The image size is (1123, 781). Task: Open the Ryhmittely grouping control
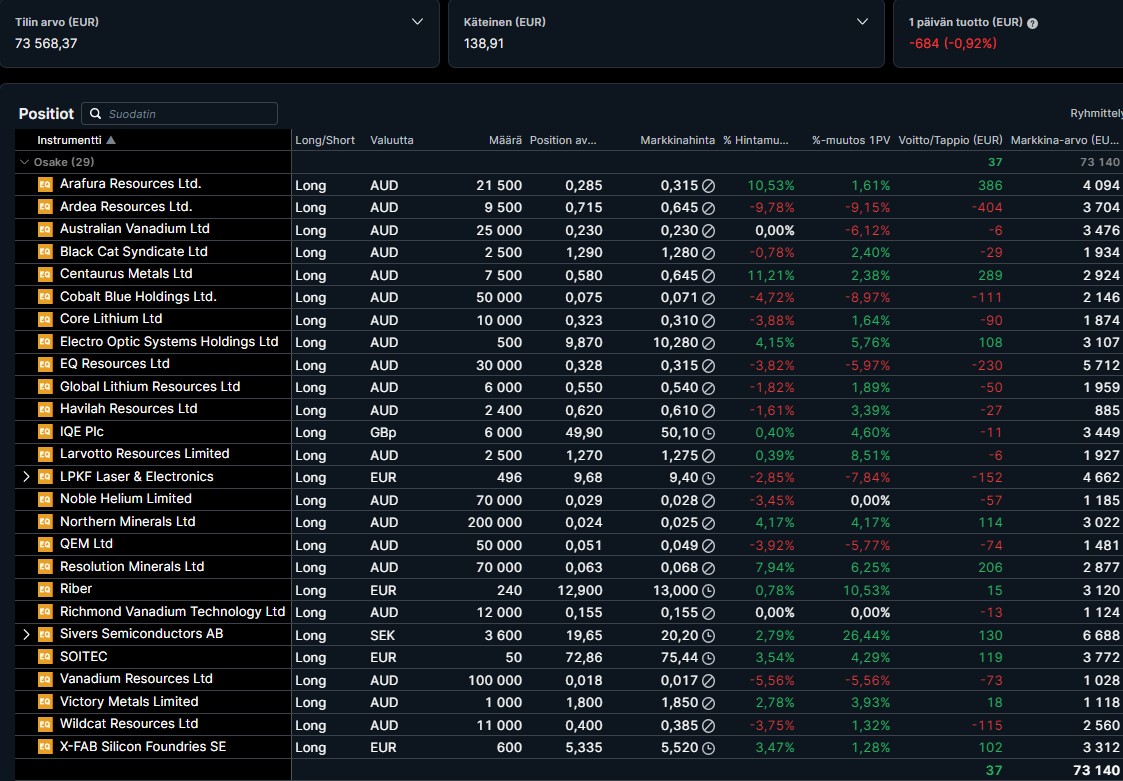pyautogui.click(x=1097, y=114)
